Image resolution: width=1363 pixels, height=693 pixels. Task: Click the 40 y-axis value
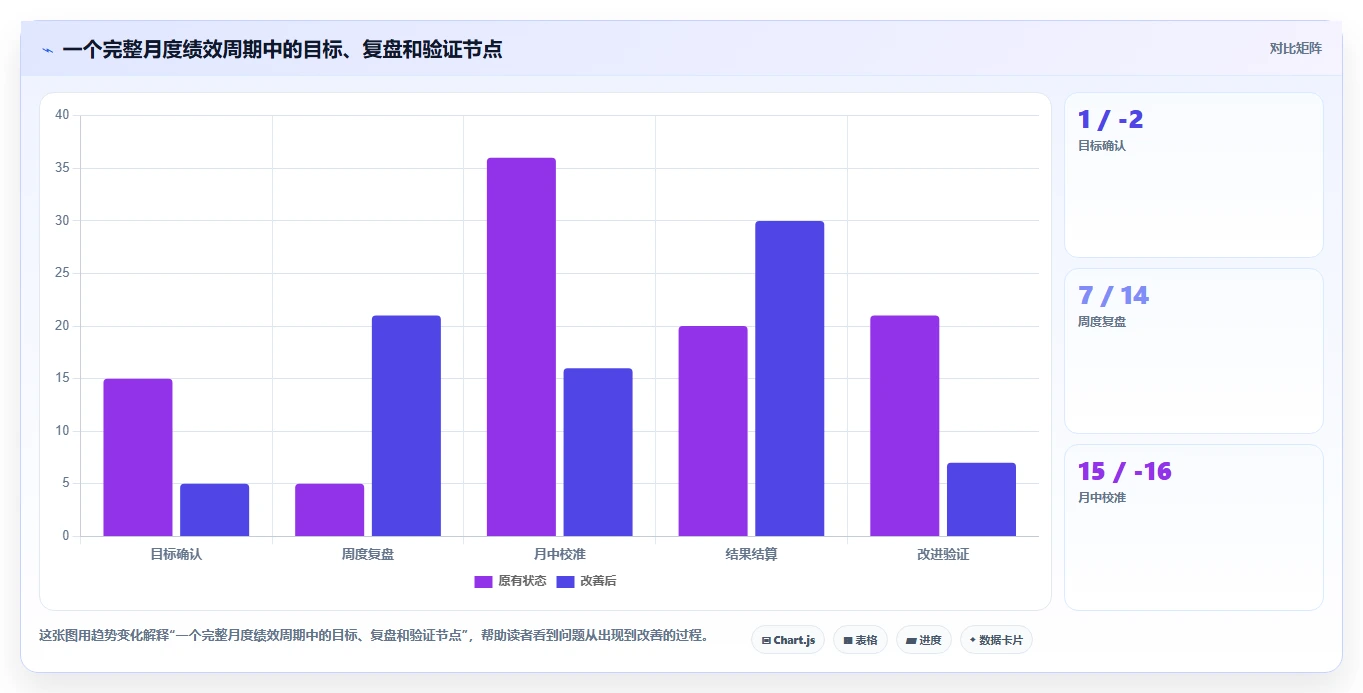[62, 115]
